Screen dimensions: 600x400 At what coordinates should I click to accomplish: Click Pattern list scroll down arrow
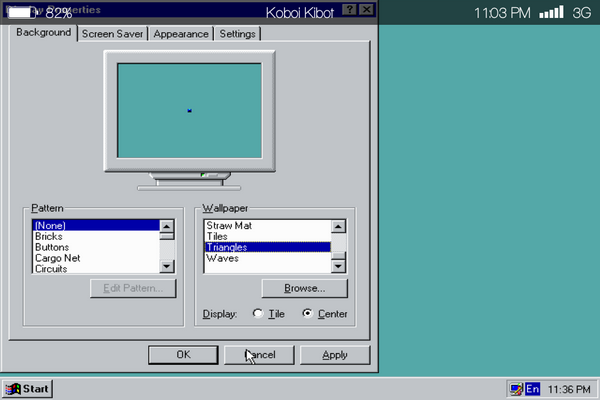(x=167, y=266)
